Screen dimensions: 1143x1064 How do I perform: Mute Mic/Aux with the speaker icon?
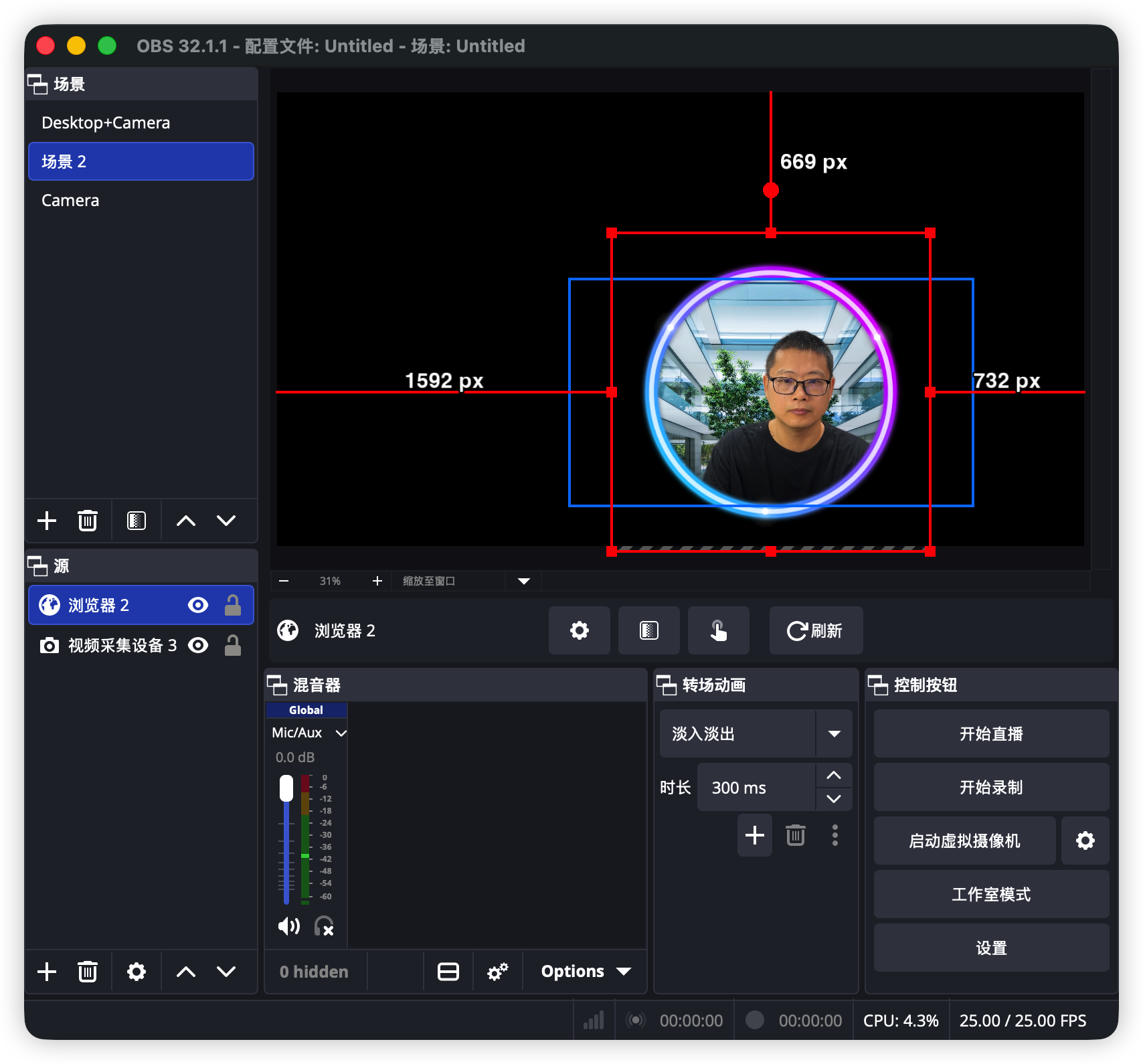pos(289,926)
